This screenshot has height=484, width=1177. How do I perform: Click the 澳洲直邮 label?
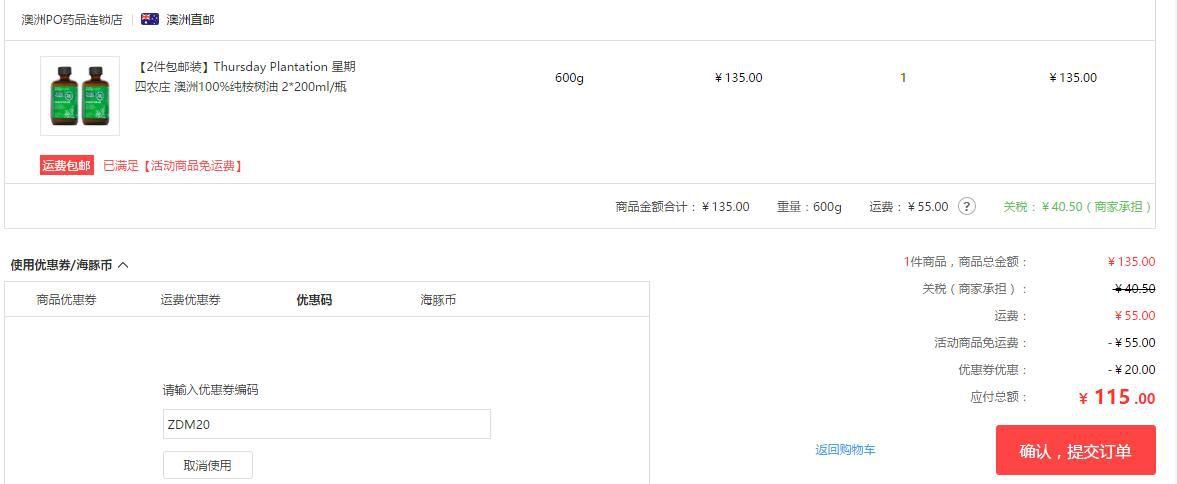(190, 20)
